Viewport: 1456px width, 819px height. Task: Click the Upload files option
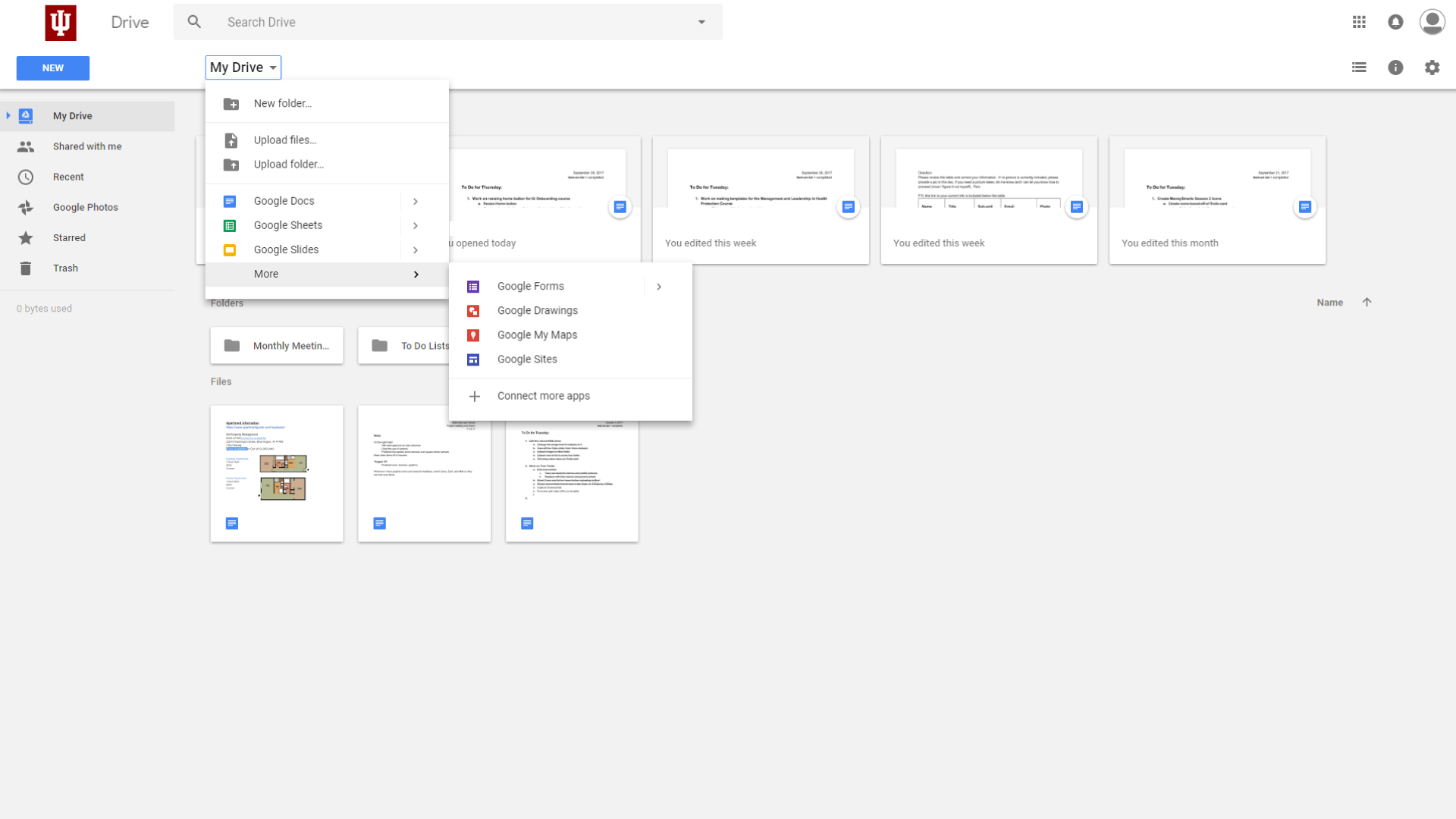coord(284,139)
